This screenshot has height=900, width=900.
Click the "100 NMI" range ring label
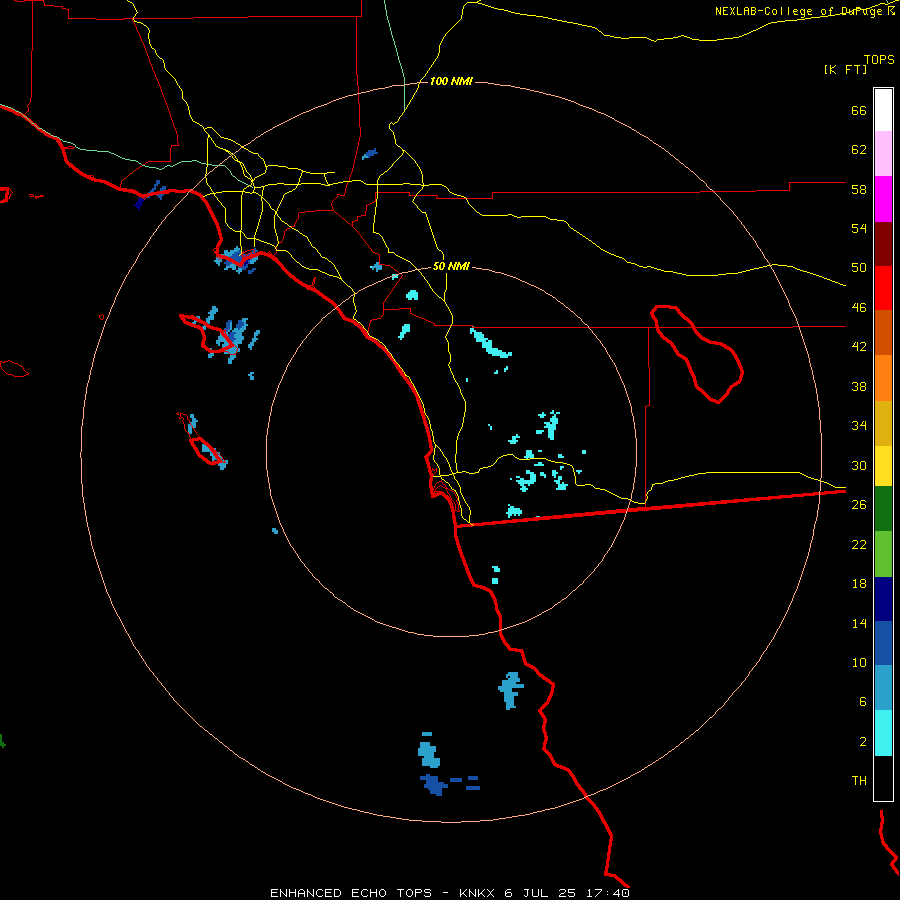coord(451,82)
